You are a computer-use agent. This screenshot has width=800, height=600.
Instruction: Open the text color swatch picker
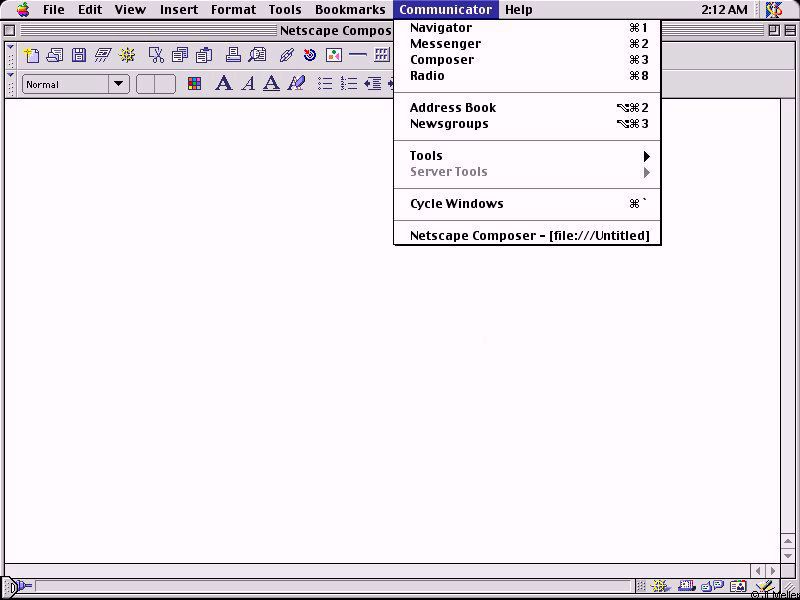(195, 84)
